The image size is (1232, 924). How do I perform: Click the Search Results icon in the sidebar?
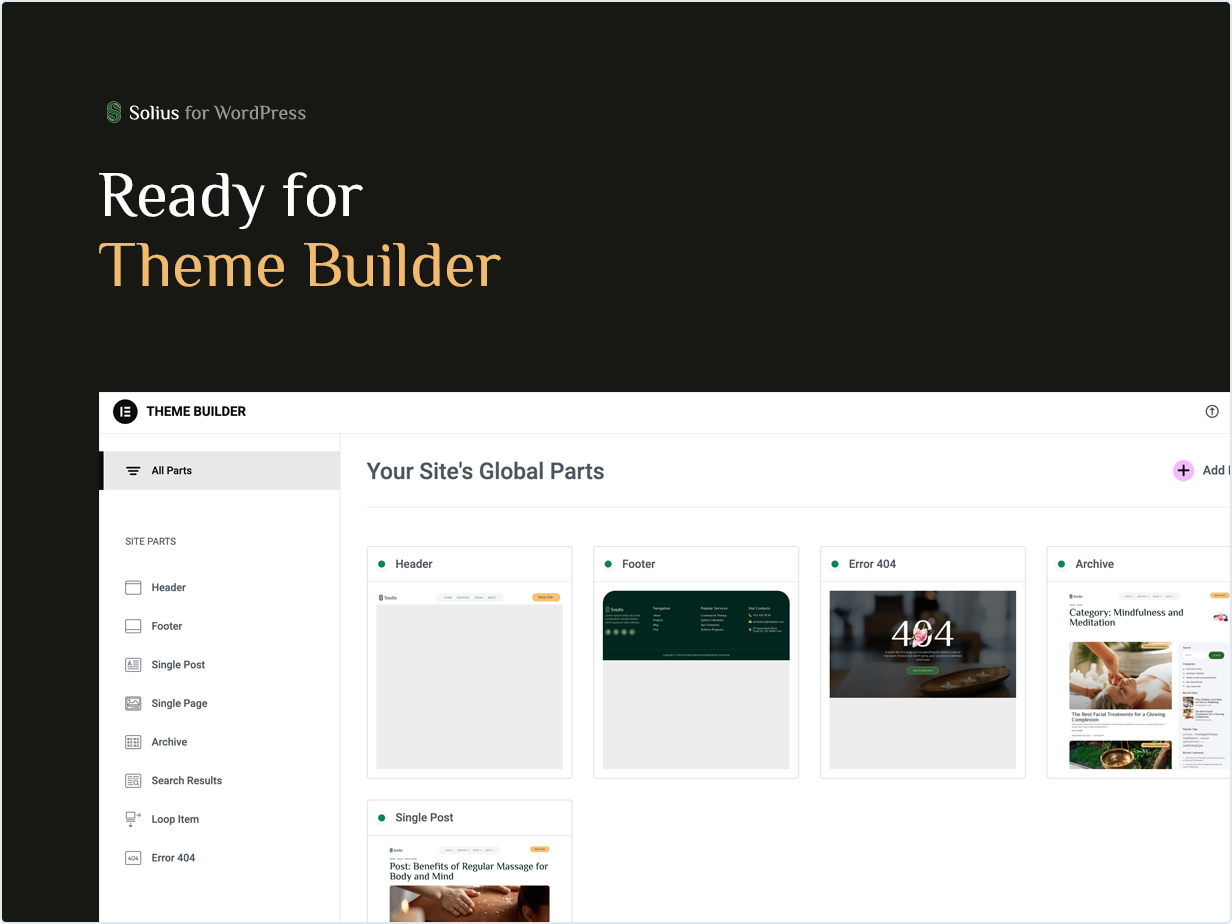click(x=133, y=781)
